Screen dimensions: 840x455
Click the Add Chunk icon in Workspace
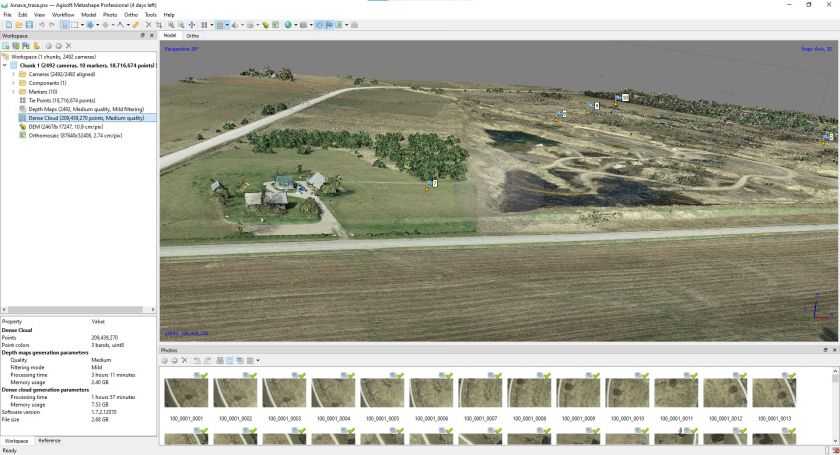pos(5,46)
